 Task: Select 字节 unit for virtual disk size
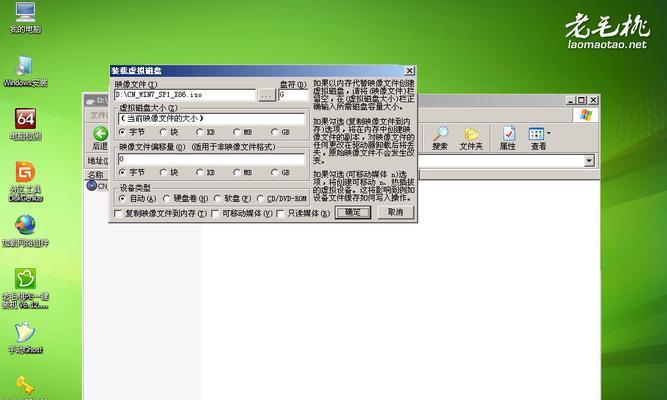[x=123, y=132]
